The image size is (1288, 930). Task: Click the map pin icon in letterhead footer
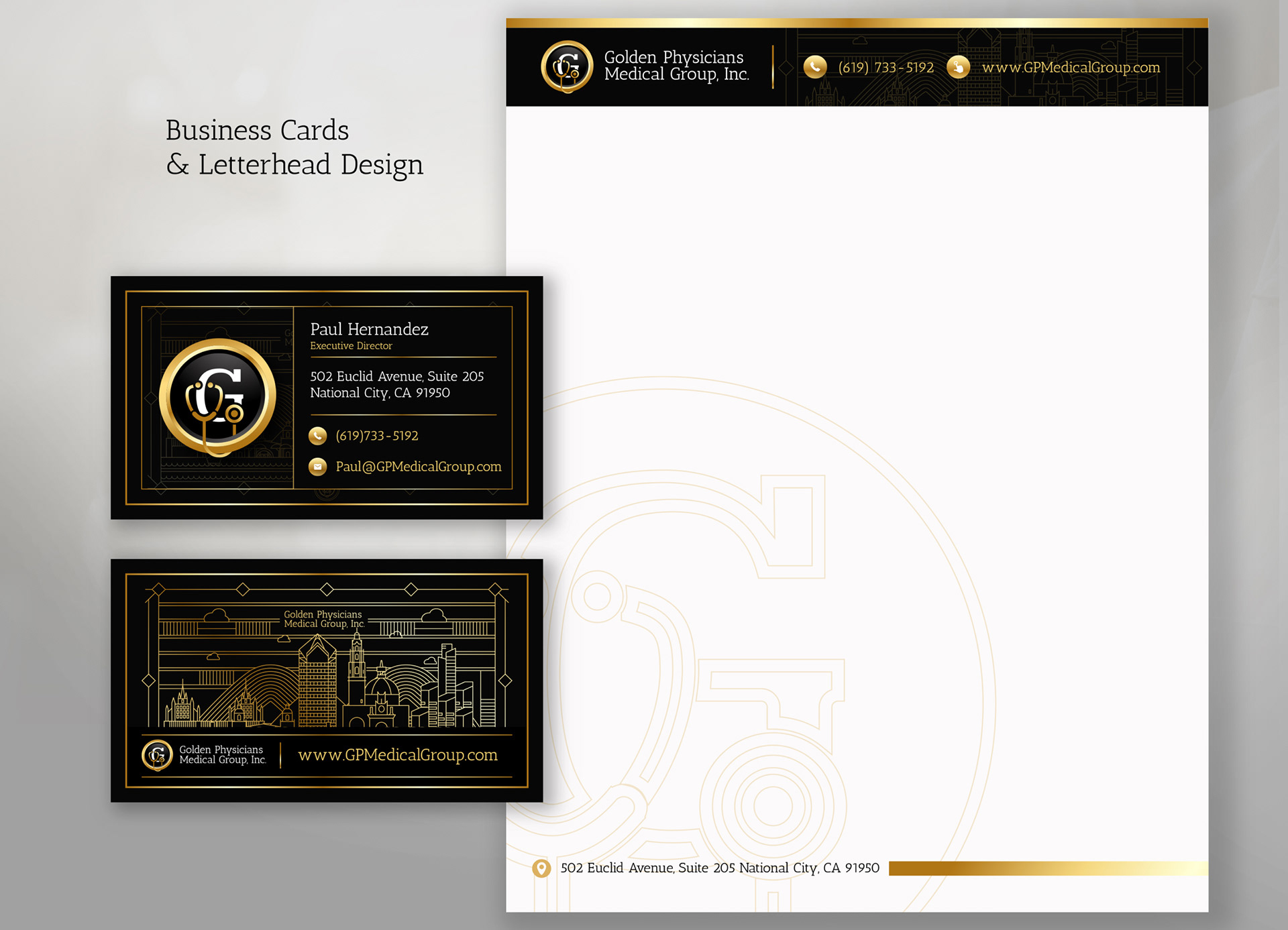541,868
